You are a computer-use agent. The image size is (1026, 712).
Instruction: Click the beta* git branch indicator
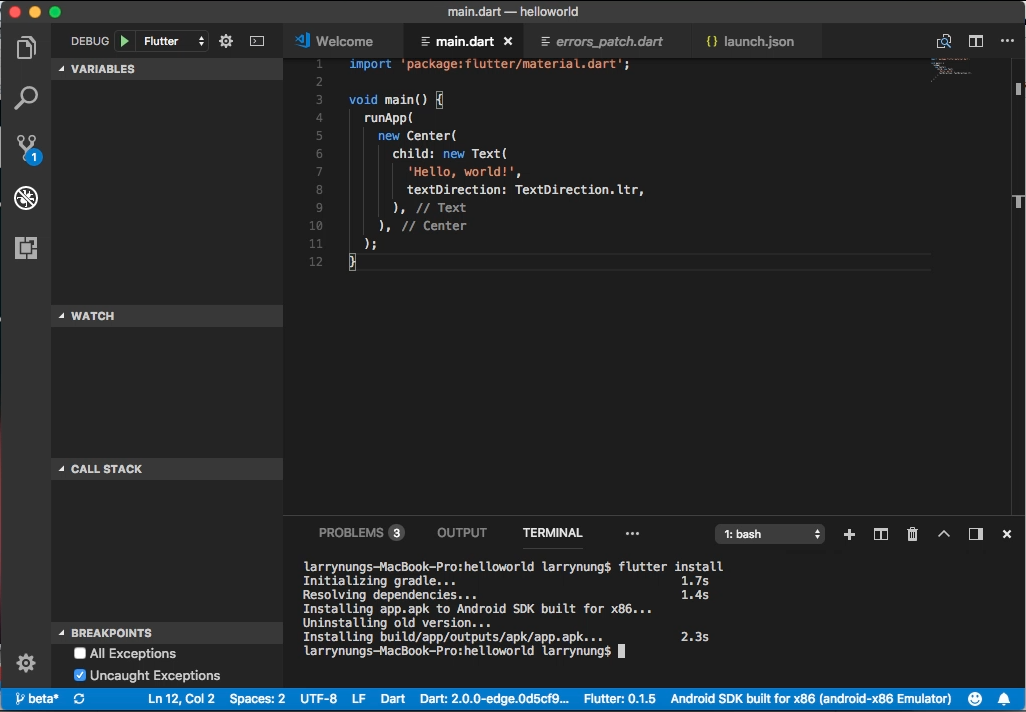(x=37, y=699)
